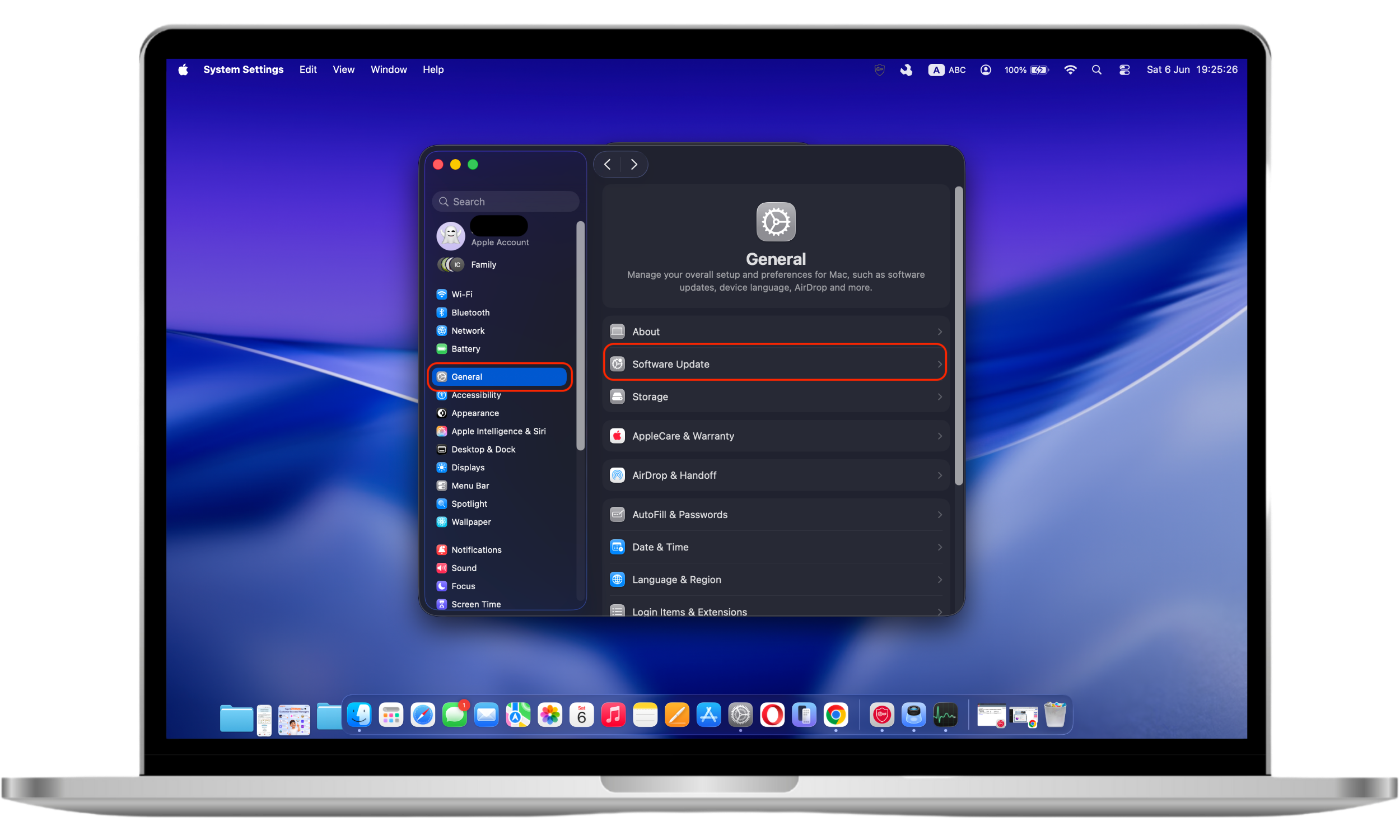Screen dimensions: 1400x840
Task: Go forward using the forward arrow
Action: (634, 164)
